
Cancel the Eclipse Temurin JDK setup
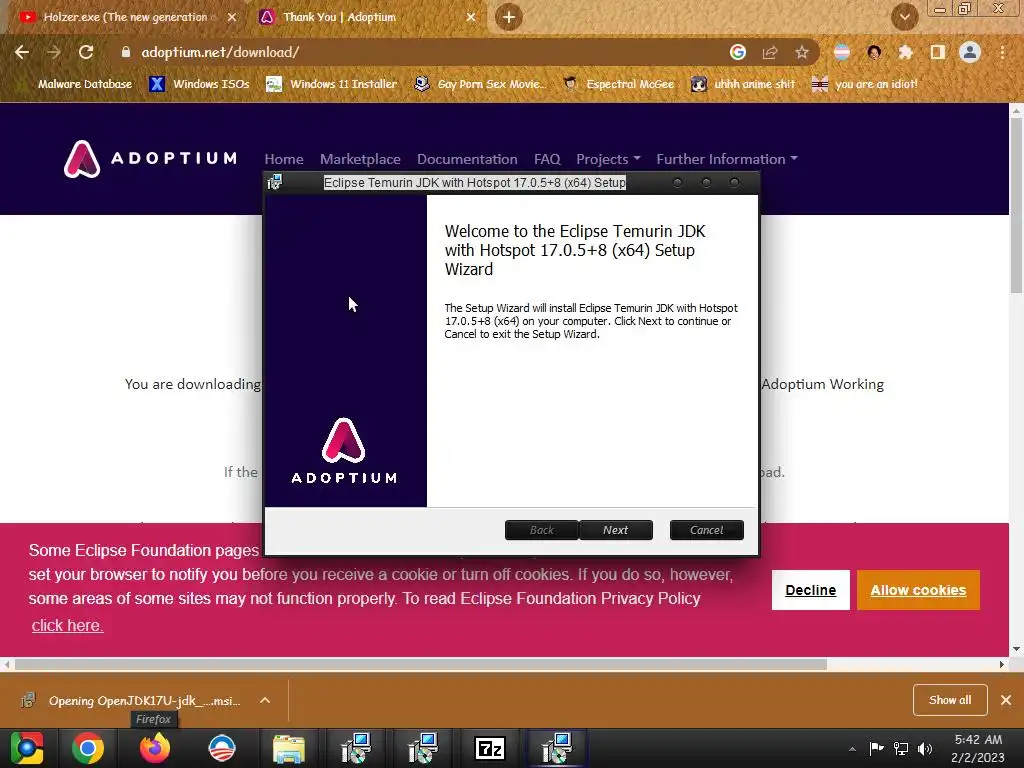tap(707, 530)
